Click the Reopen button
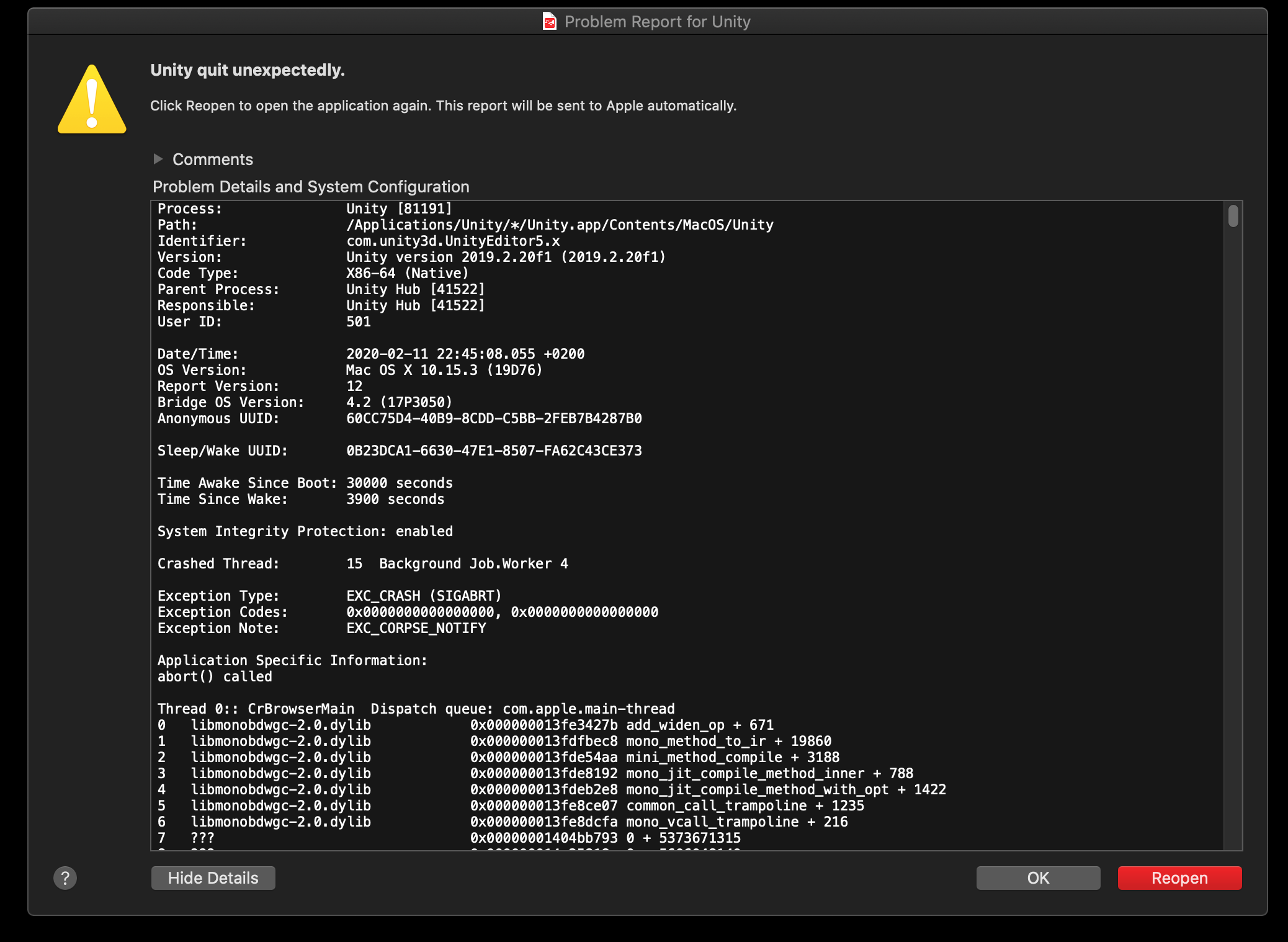 click(1179, 877)
